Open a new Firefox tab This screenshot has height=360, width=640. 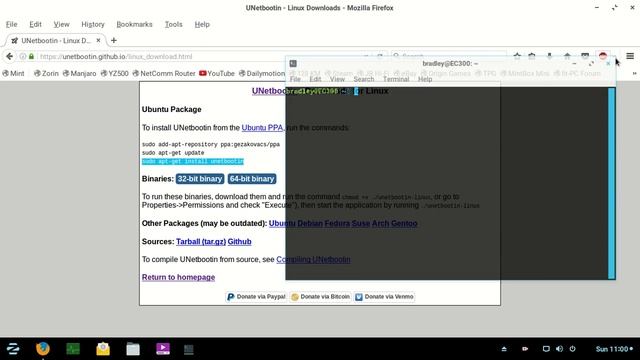114,40
